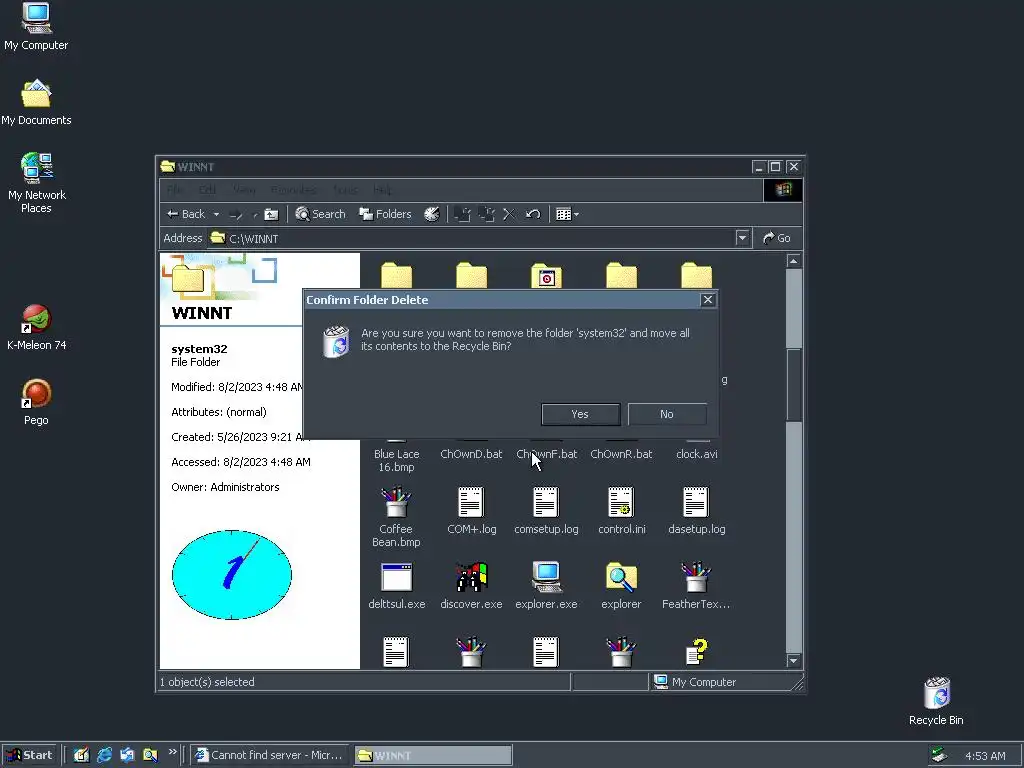Select the explorer search folder icon

[x=621, y=577]
